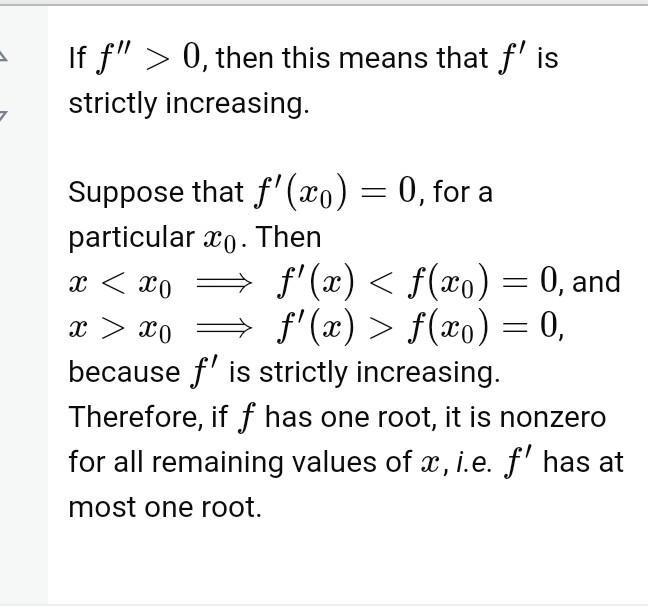Upvote this answer with the up arrow
The image size is (648, 610).
3,57
